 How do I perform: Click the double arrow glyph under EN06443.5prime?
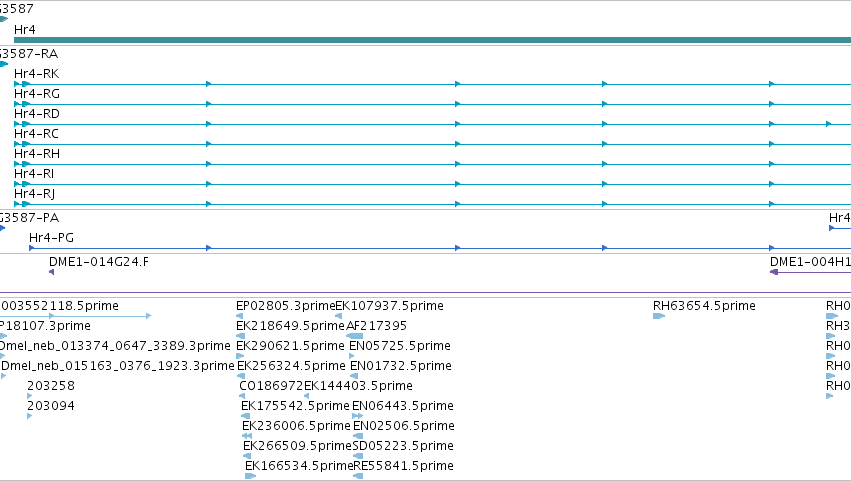(358, 416)
